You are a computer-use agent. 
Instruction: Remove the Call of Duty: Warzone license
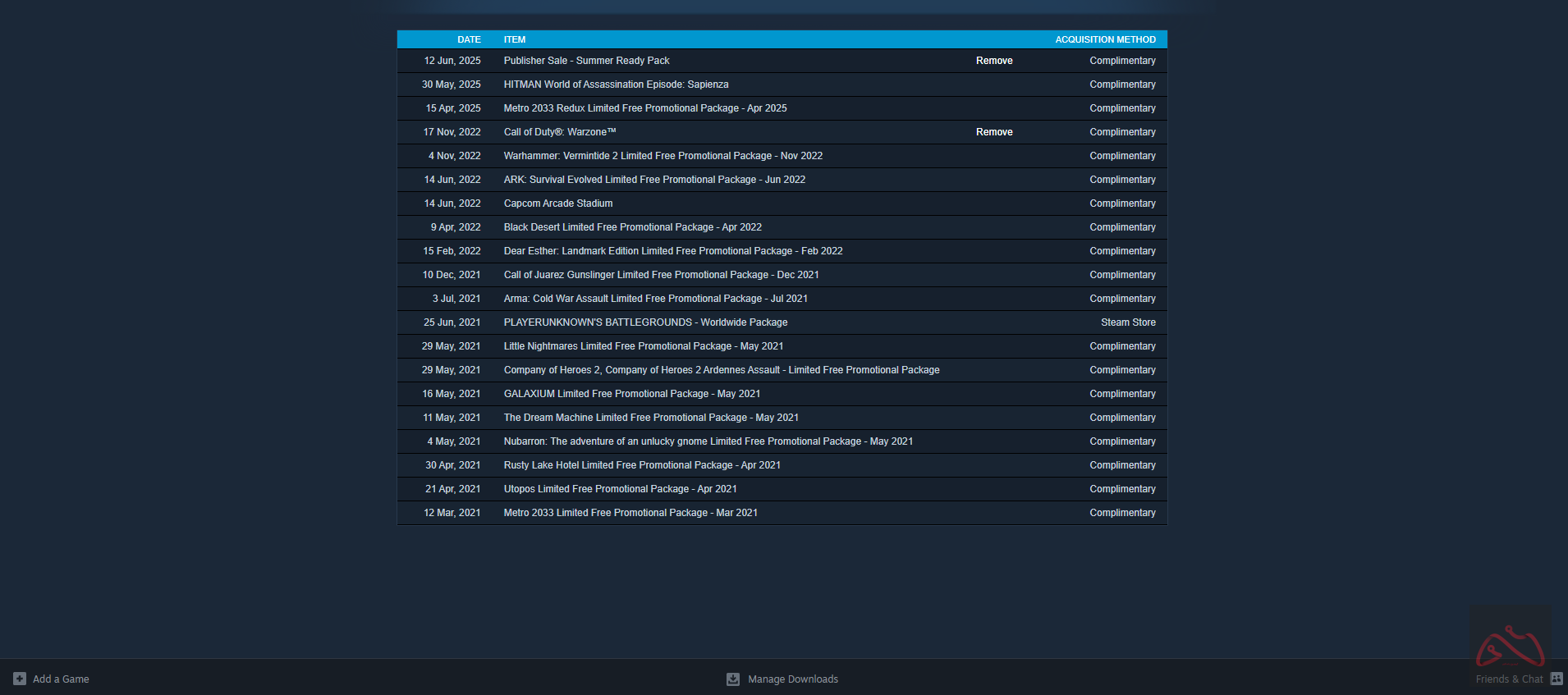pyautogui.click(x=993, y=132)
